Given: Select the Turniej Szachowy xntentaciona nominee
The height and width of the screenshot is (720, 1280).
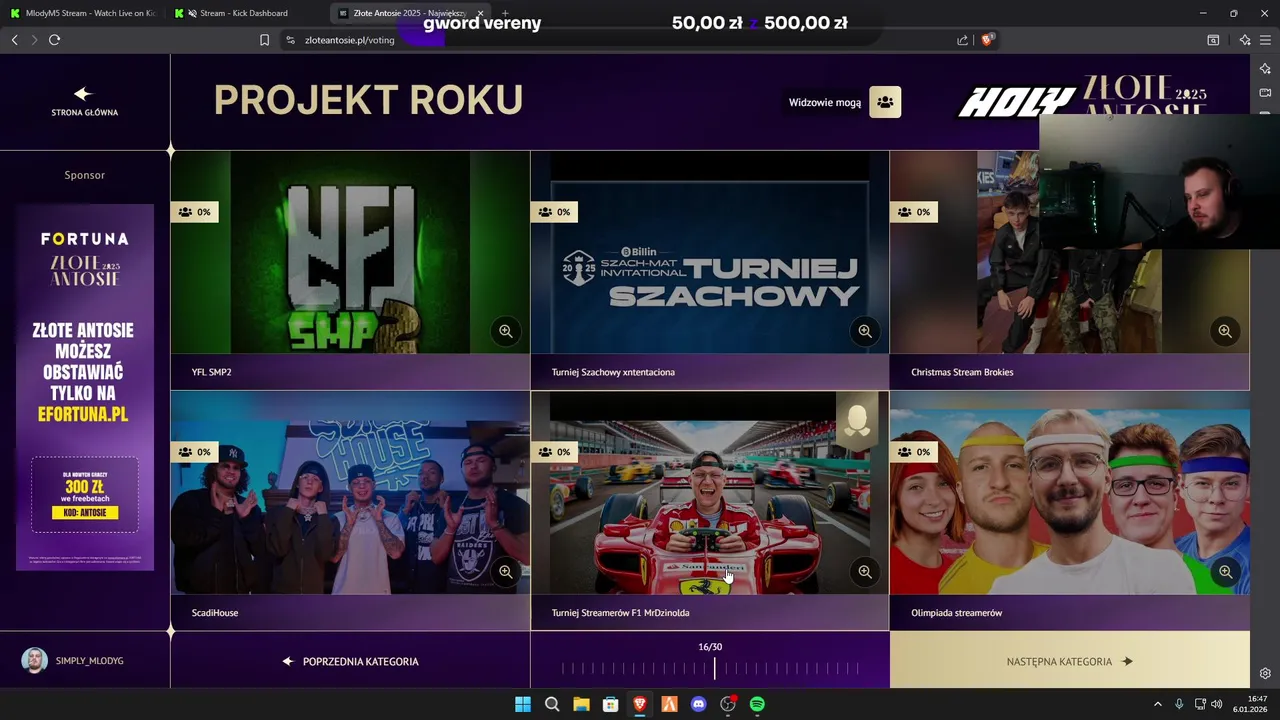Looking at the screenshot, I should (x=710, y=270).
